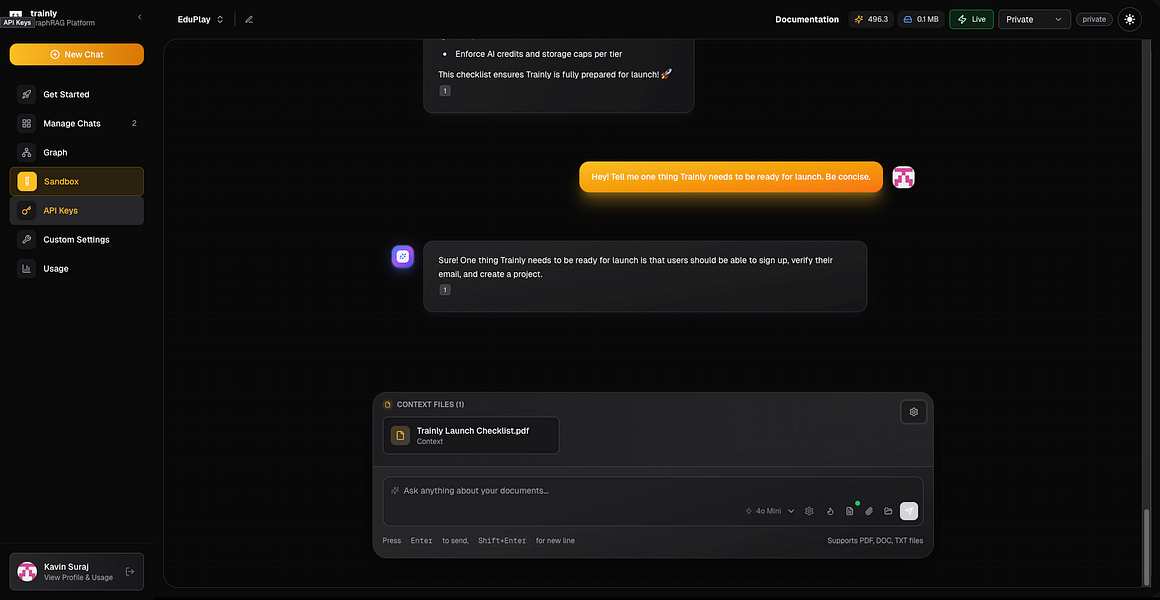Toggle the document context icon with green dot
Screen dimensions: 1160x600
pos(850,511)
